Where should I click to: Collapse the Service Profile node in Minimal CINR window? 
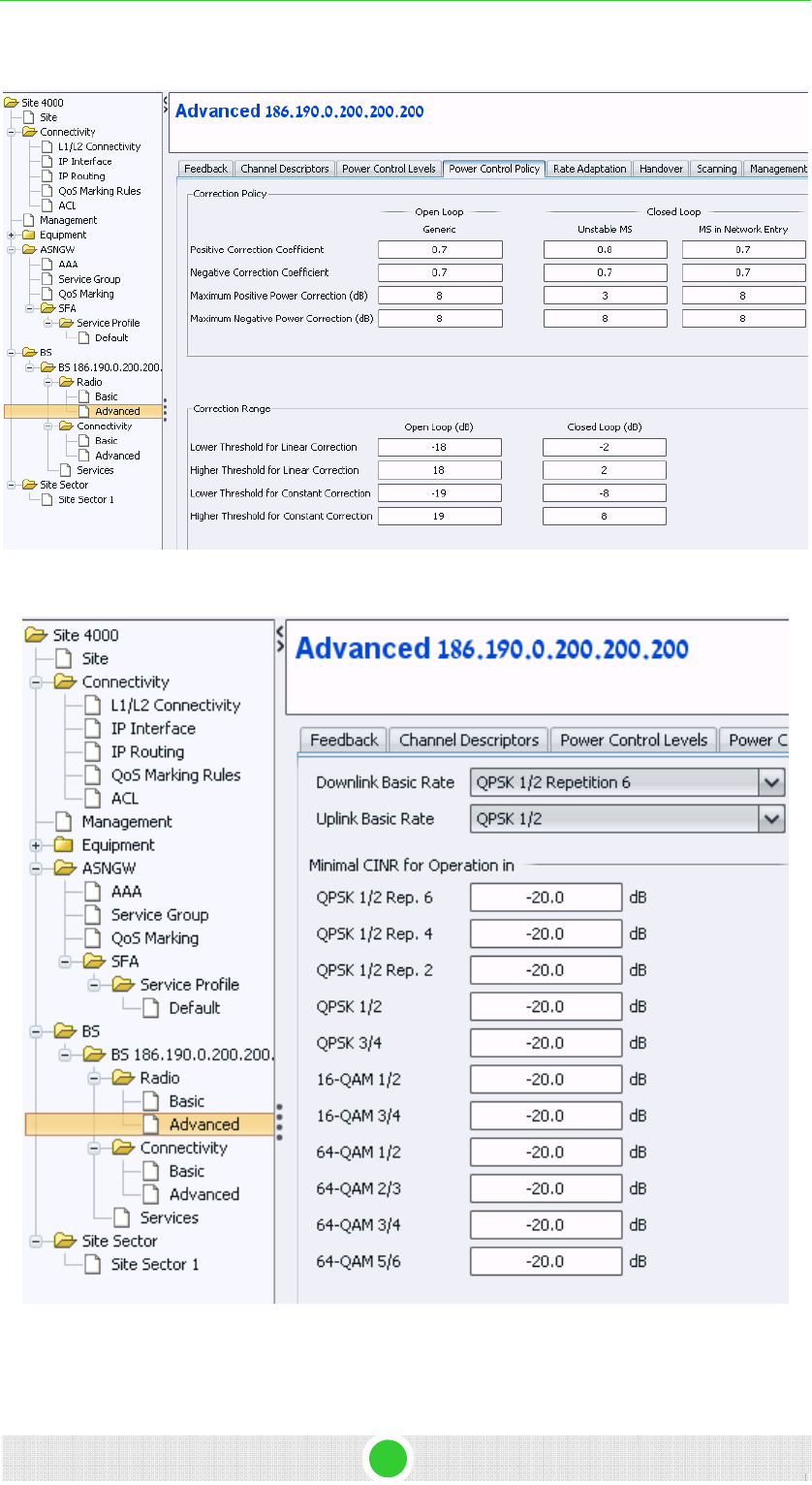94,985
